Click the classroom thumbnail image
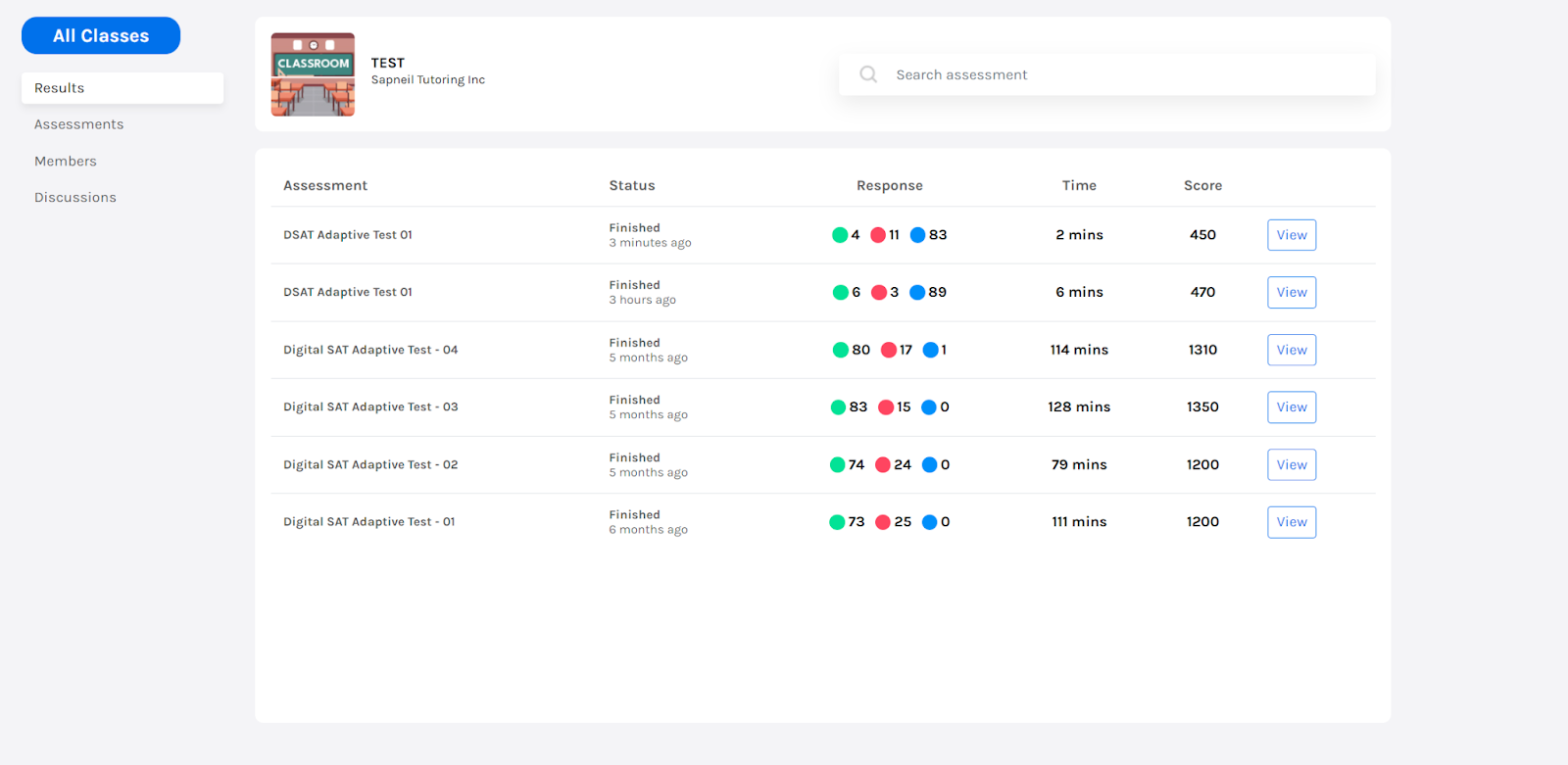 point(313,74)
